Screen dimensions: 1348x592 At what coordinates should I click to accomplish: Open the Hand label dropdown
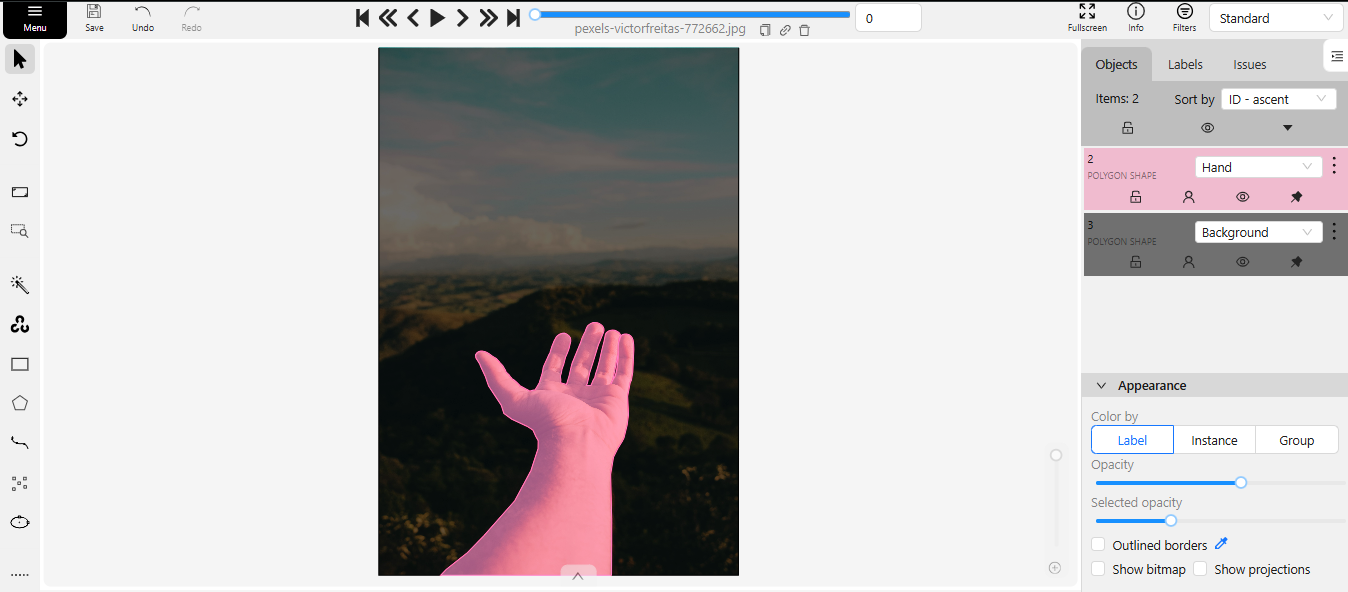[x=1257, y=167]
